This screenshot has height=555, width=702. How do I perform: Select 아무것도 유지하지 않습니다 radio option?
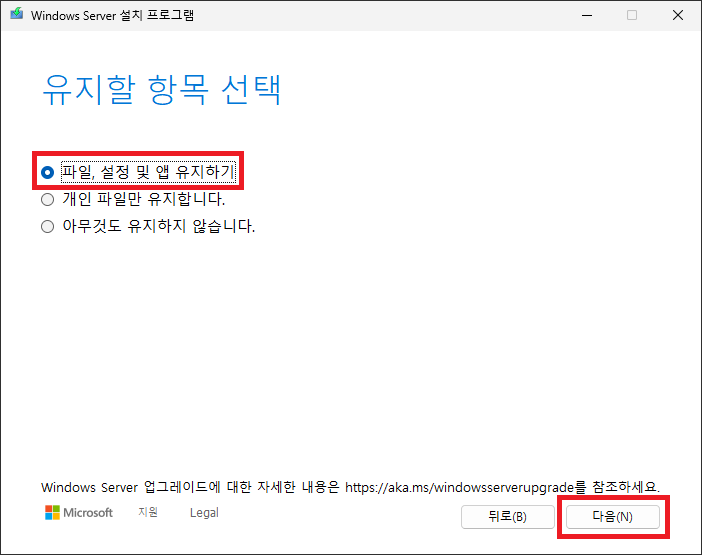point(148,226)
